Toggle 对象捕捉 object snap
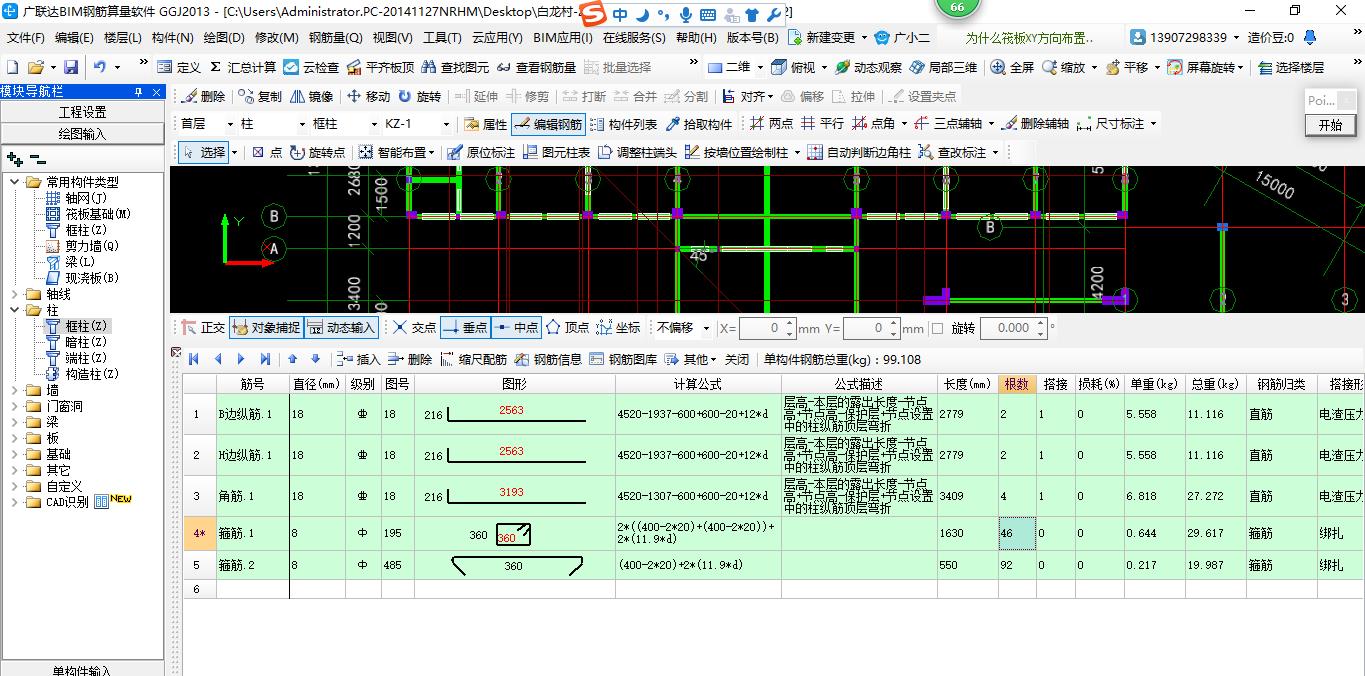Image resolution: width=1365 pixels, height=676 pixels. click(x=265, y=327)
